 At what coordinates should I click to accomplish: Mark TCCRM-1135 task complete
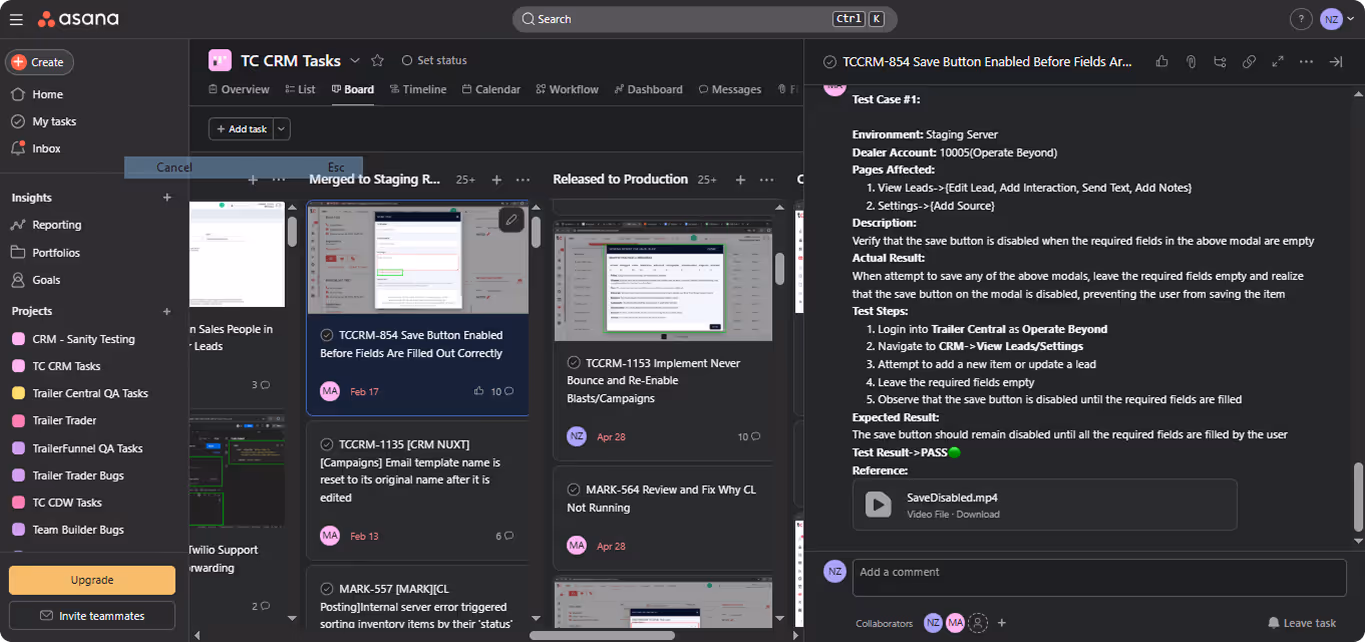pos(327,444)
